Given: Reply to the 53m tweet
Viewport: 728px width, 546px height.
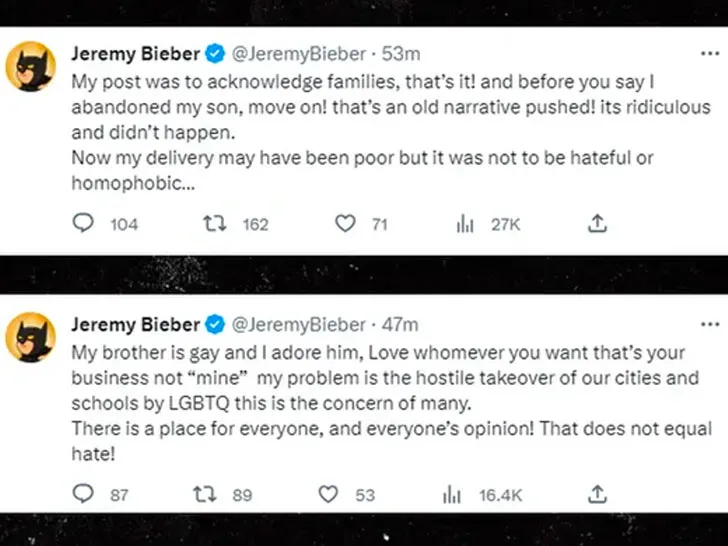Looking at the screenshot, I should (x=86, y=224).
